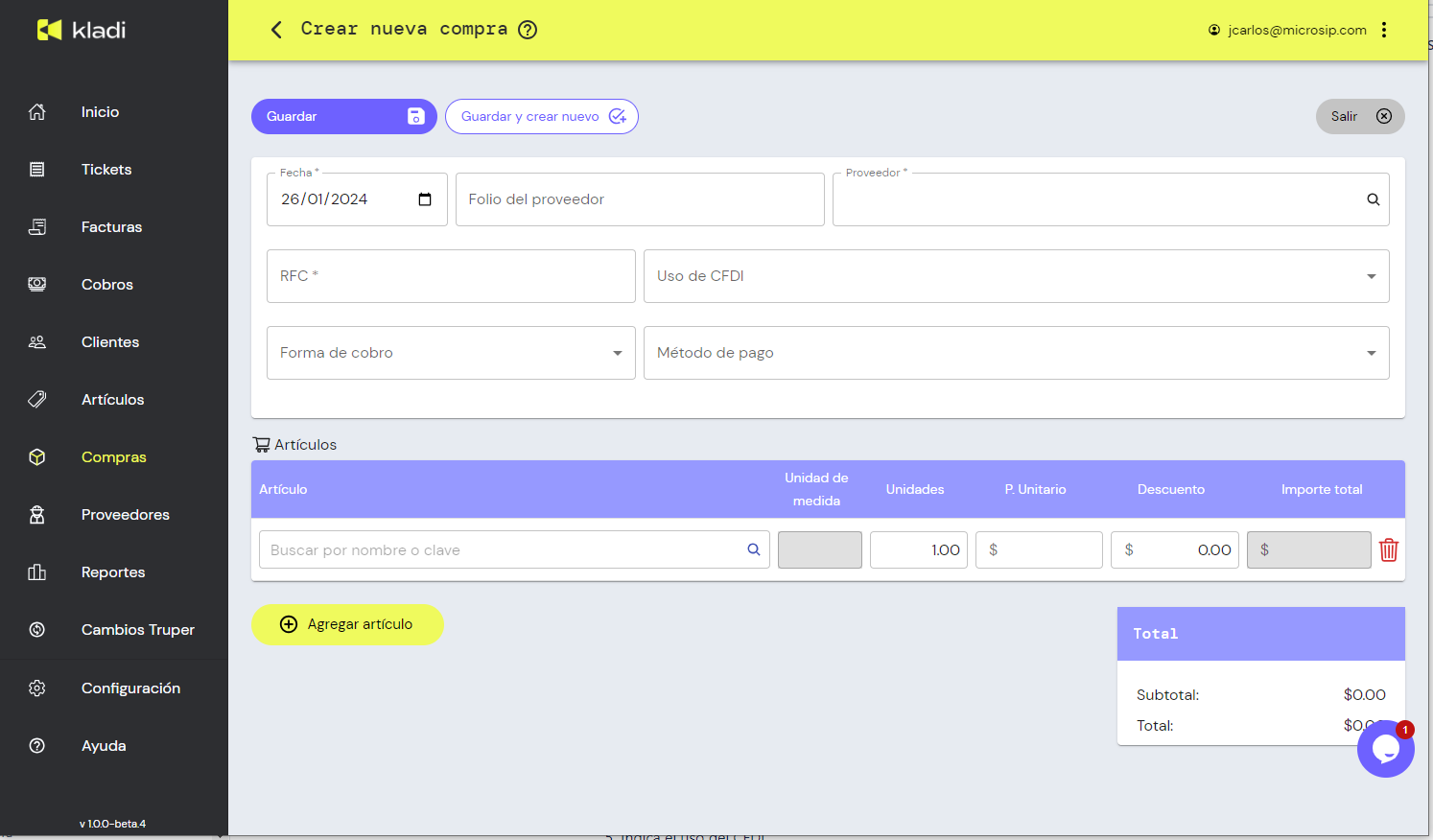Image resolution: width=1433 pixels, height=840 pixels.
Task: Expand the Método de pago dropdown
Action: tap(1371, 353)
